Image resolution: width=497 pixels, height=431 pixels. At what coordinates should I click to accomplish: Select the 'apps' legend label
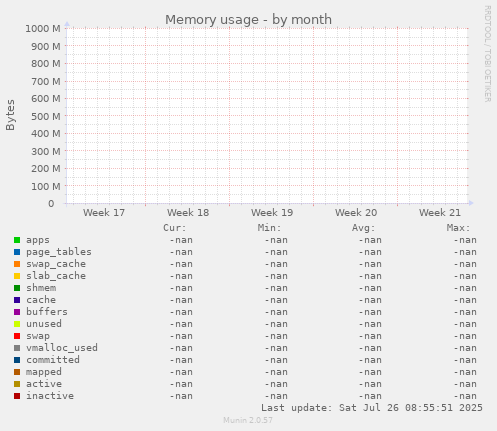point(38,240)
